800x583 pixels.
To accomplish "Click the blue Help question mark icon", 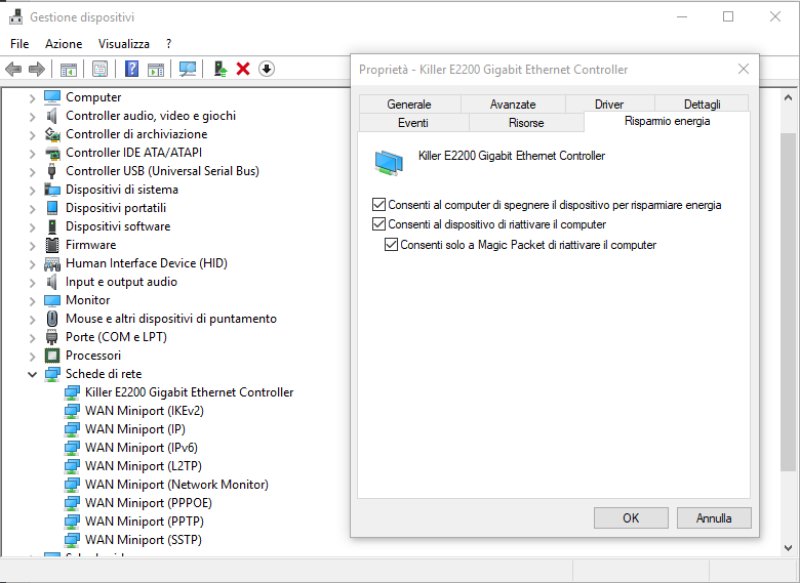I will click(x=132, y=69).
